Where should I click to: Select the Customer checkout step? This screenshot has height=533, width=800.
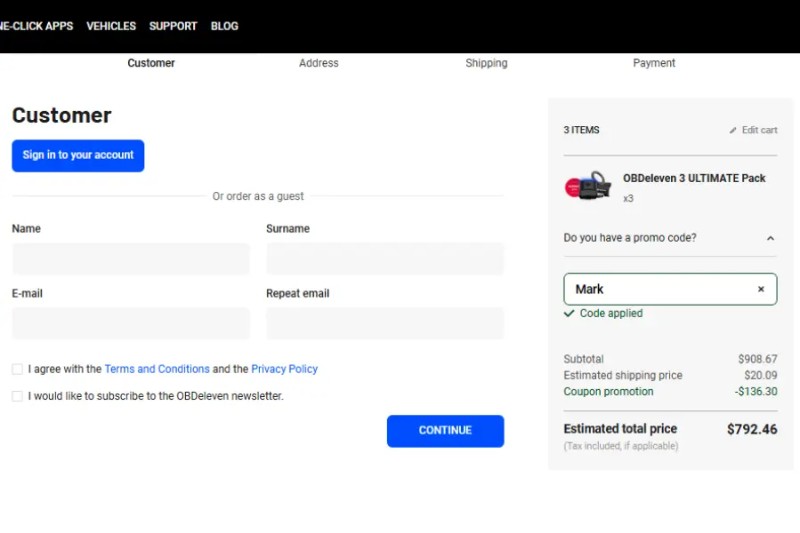(151, 63)
